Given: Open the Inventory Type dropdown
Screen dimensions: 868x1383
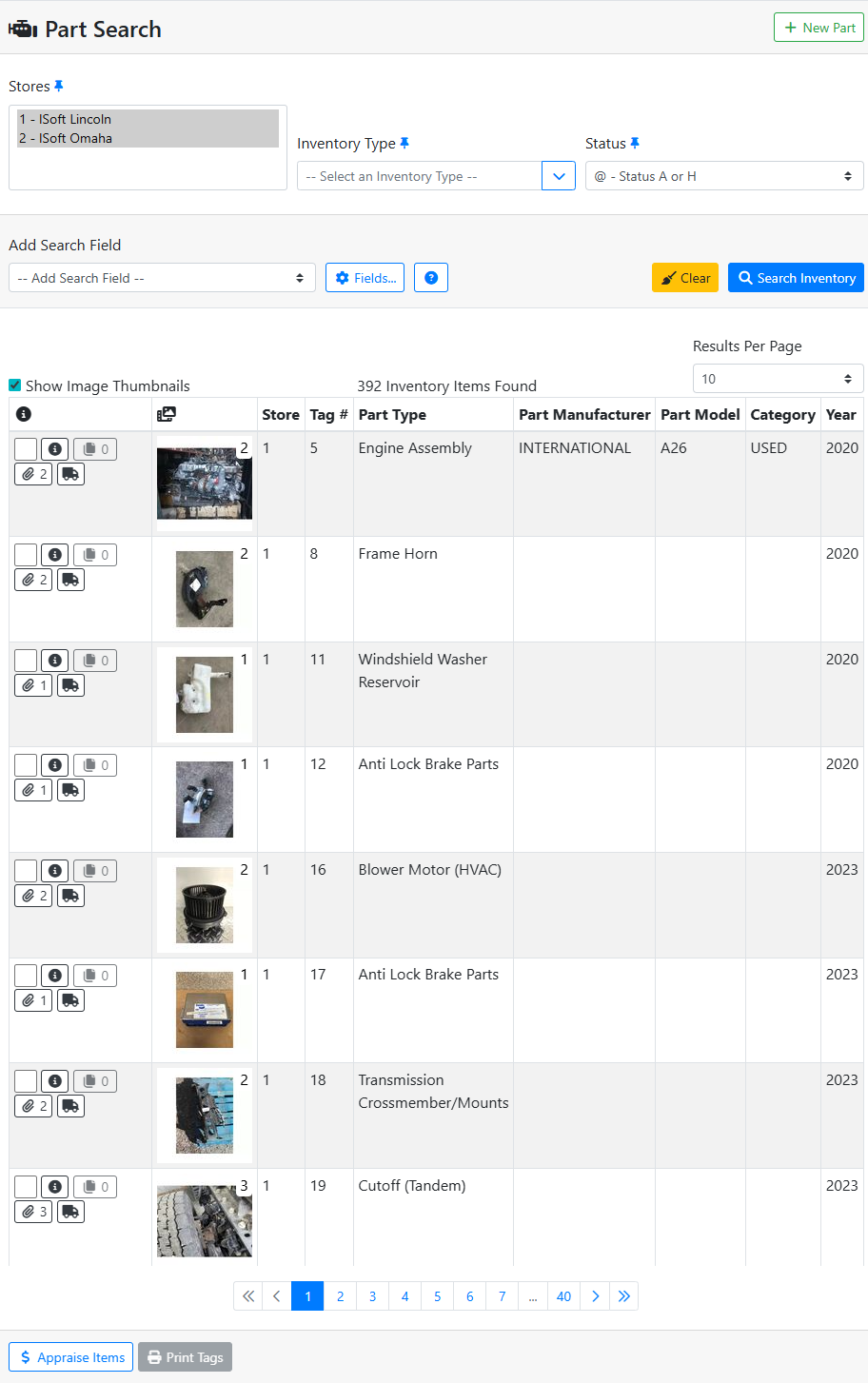Looking at the screenshot, I should pyautogui.click(x=559, y=175).
